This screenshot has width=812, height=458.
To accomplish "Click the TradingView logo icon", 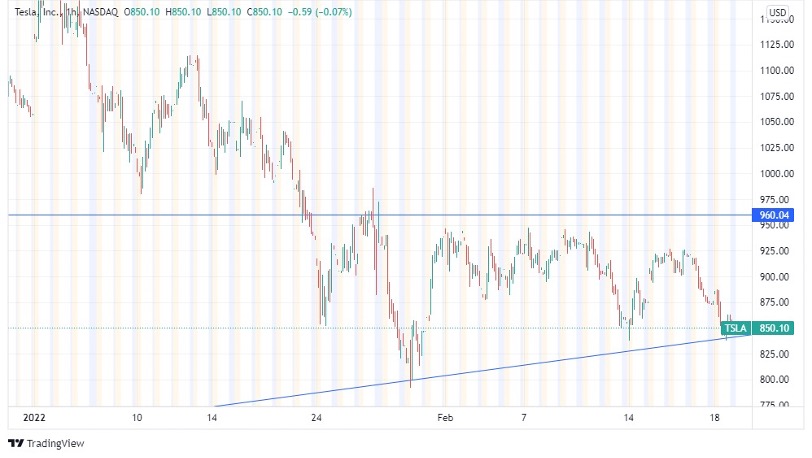I will [x=15, y=444].
